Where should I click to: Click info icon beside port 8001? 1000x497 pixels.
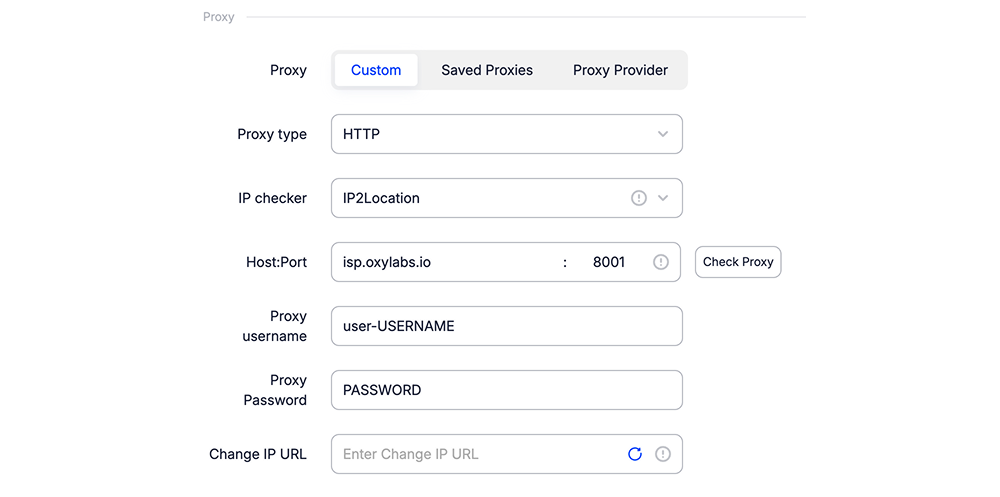pyautogui.click(x=661, y=262)
